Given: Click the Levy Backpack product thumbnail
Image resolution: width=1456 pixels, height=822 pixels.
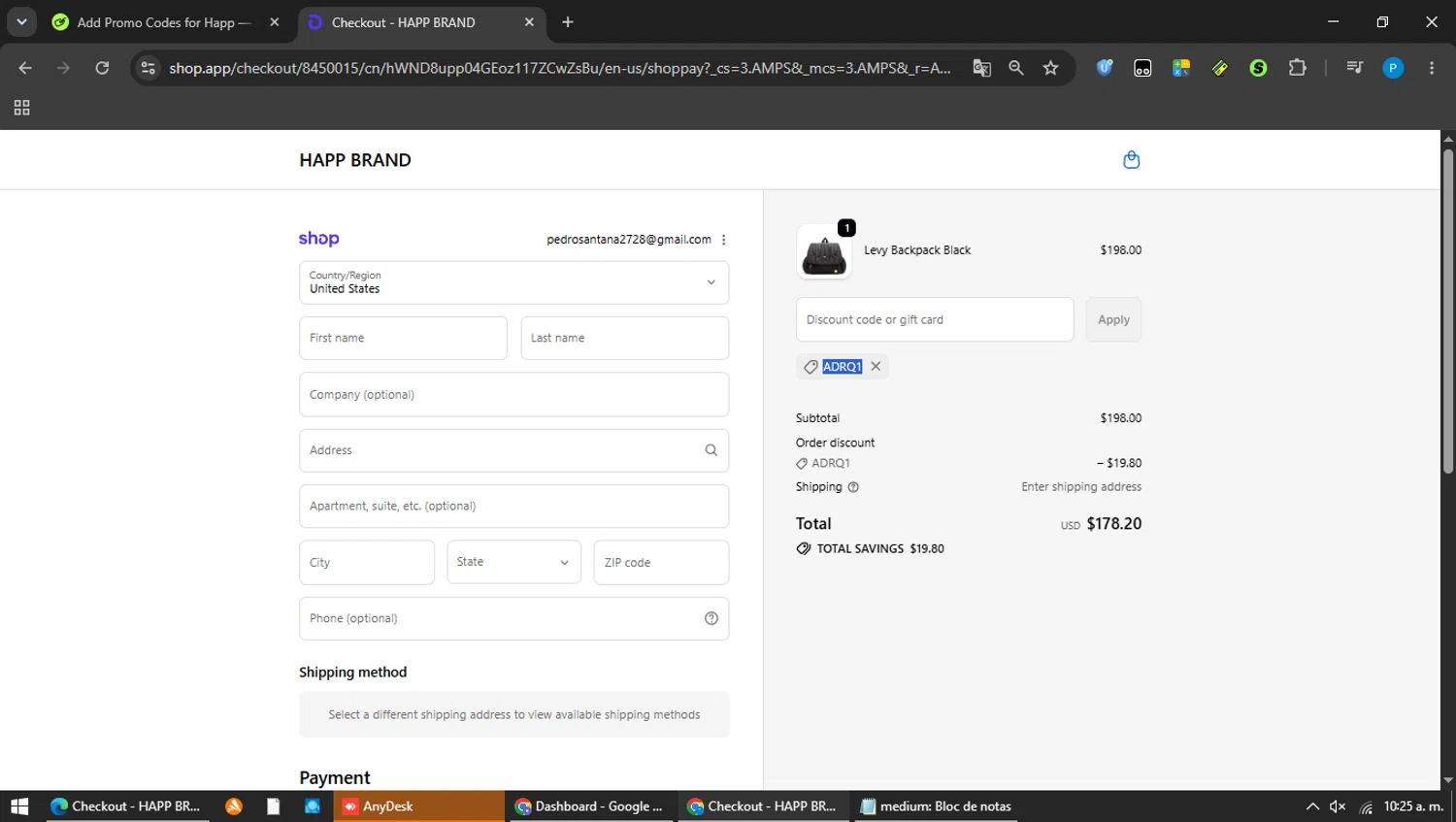Looking at the screenshot, I should pyautogui.click(x=824, y=252).
